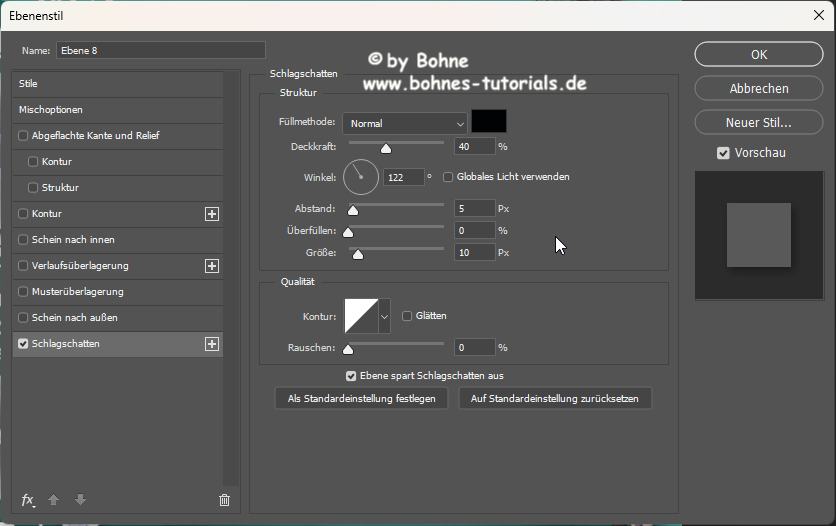Enable Globales Licht verwenden checkbox
836x526 pixels.
pyautogui.click(x=448, y=177)
